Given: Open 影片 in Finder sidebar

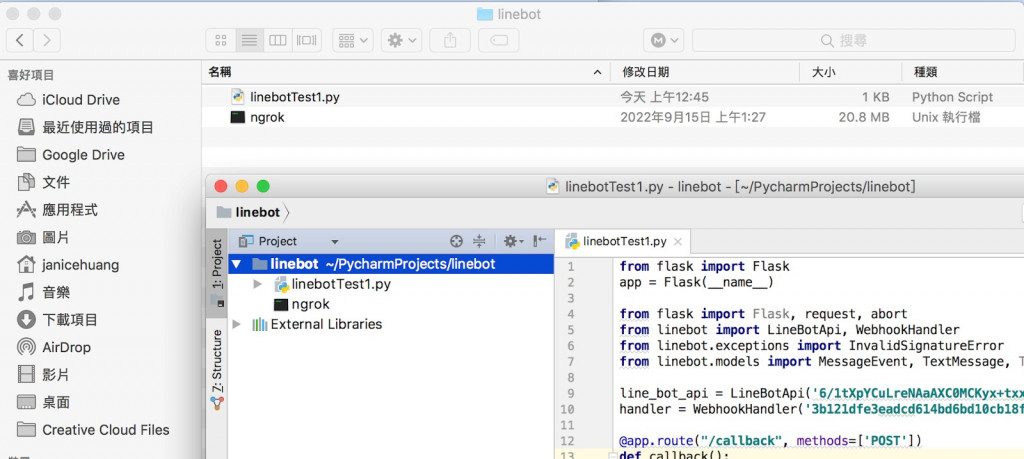Looking at the screenshot, I should coord(43,375).
